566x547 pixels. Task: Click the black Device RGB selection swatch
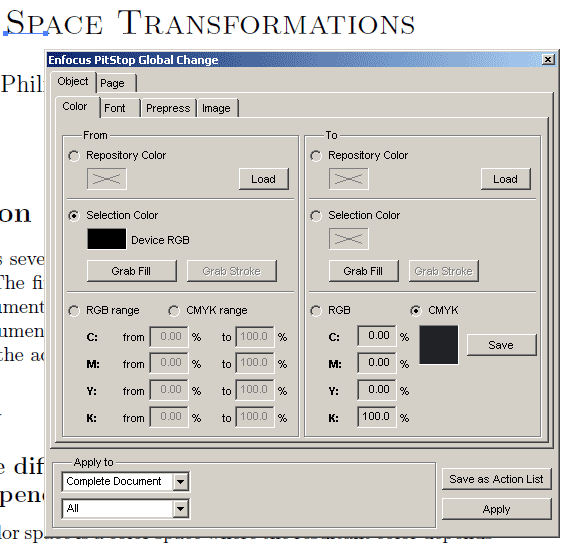point(107,239)
